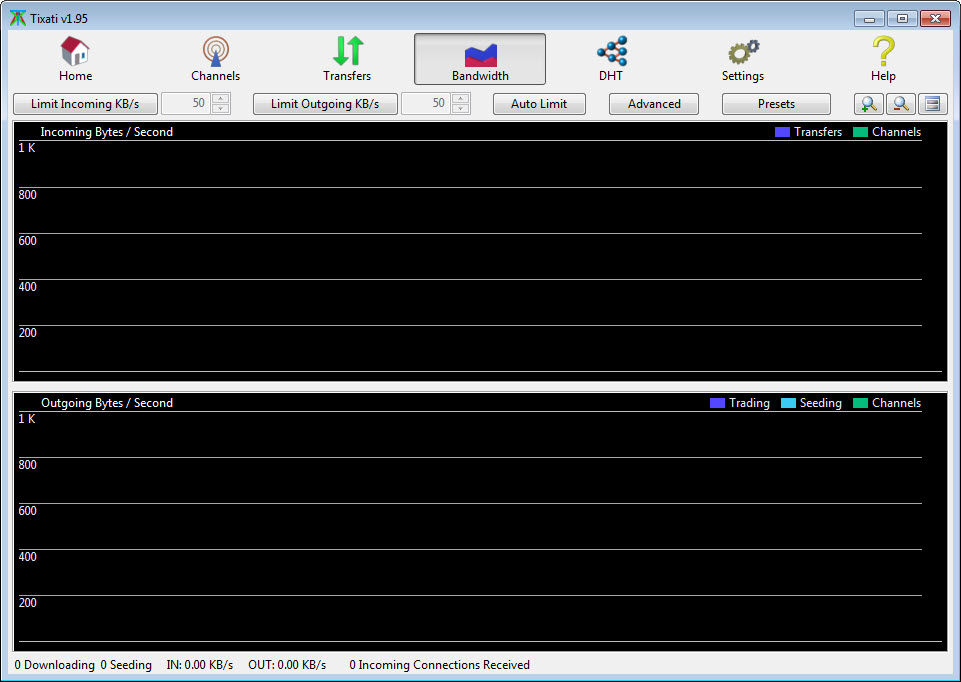Toggle the graph layout icon button
961x682 pixels.
[x=933, y=104]
